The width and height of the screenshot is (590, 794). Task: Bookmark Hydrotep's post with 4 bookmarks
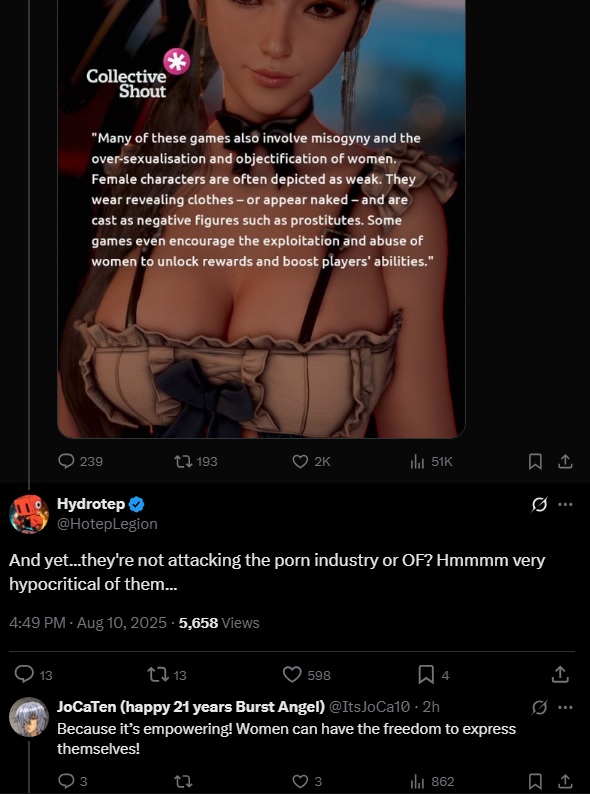tap(434, 674)
